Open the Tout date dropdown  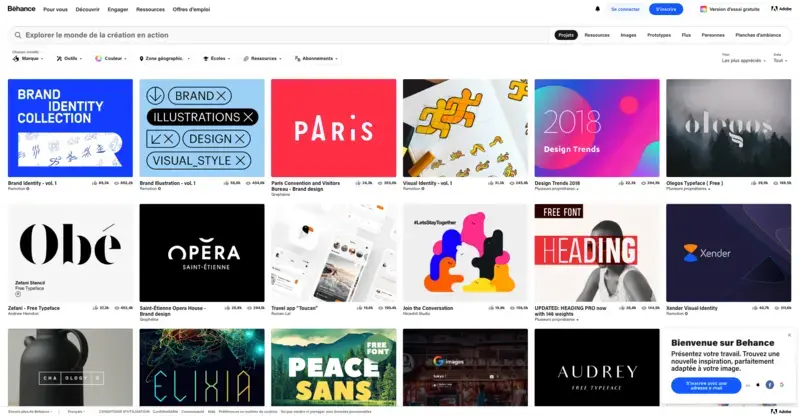point(780,61)
